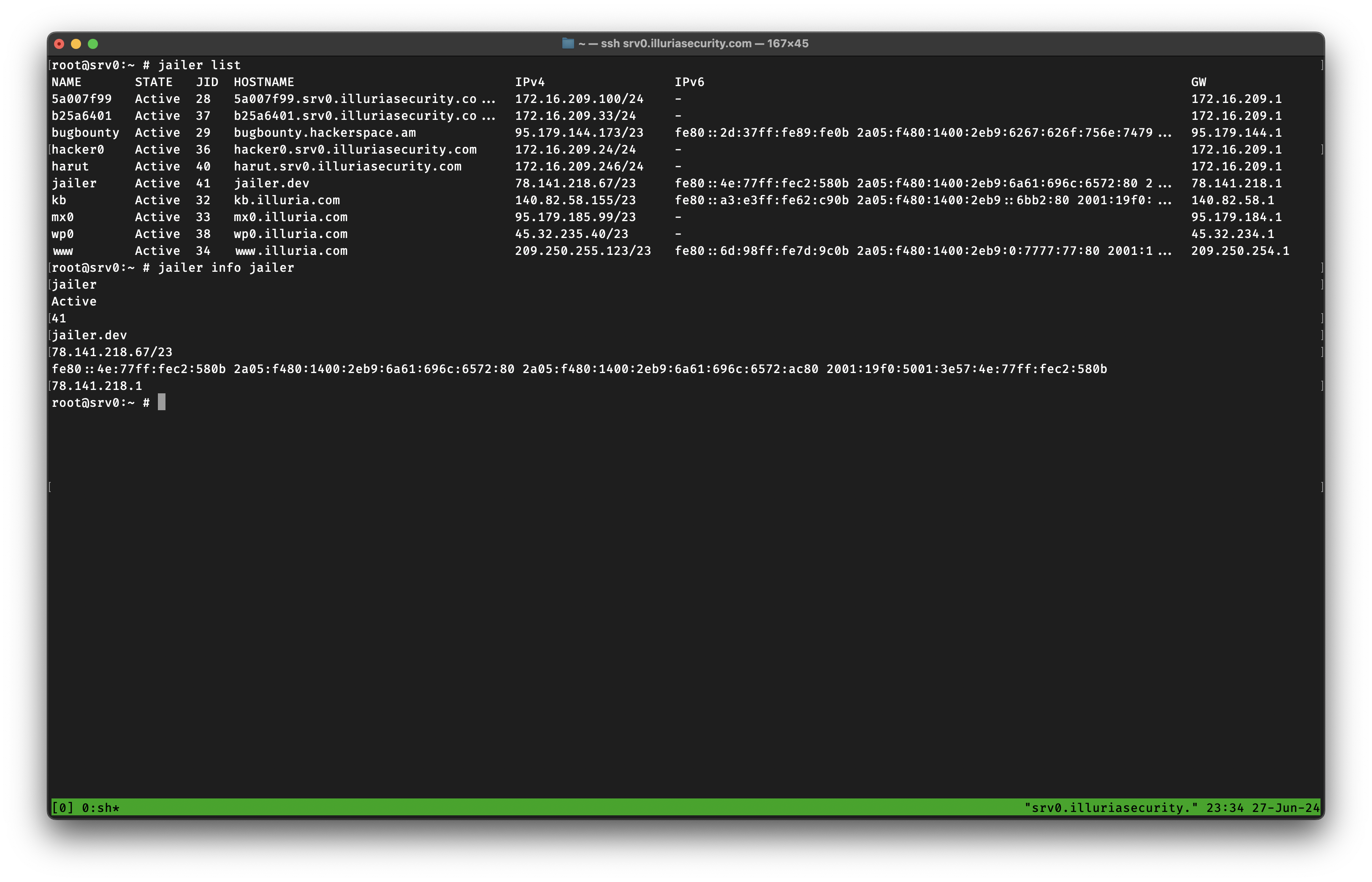
Task: Click hostname bugbounty.hackerspace.am
Action: pos(325,133)
